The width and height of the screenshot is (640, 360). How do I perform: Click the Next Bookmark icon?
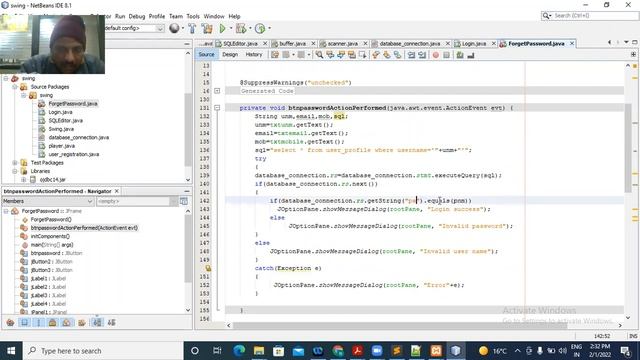[387, 55]
